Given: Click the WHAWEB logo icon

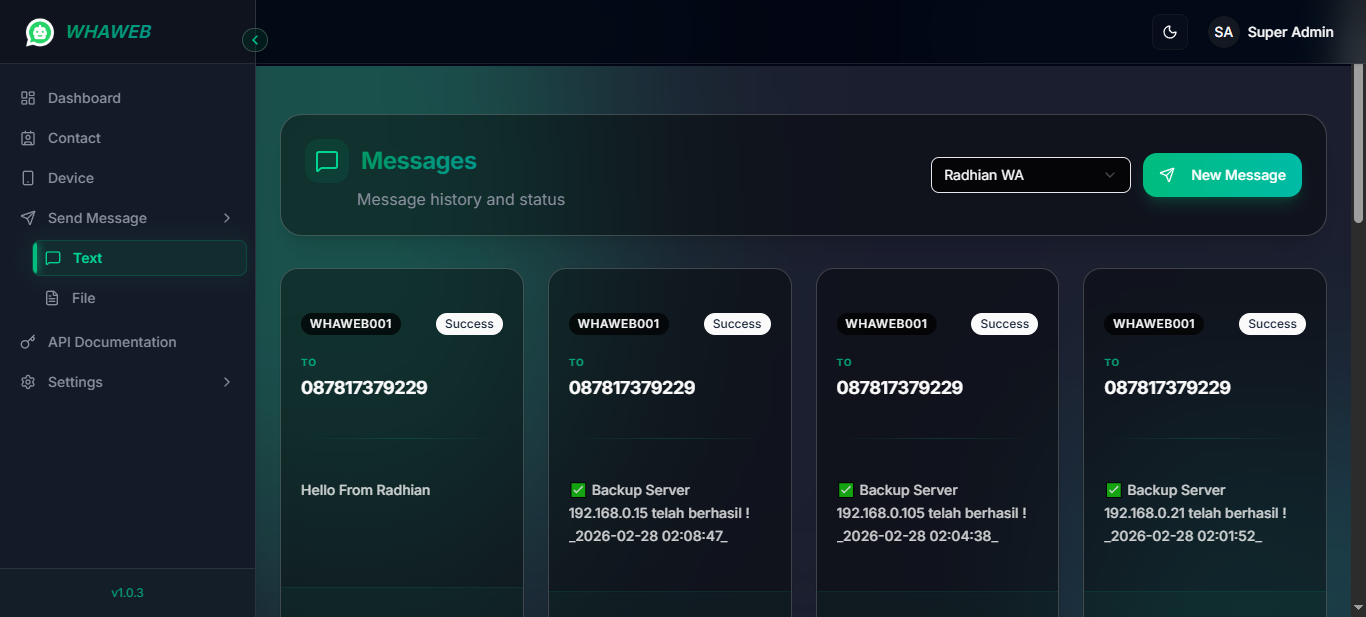Looking at the screenshot, I should (39, 31).
